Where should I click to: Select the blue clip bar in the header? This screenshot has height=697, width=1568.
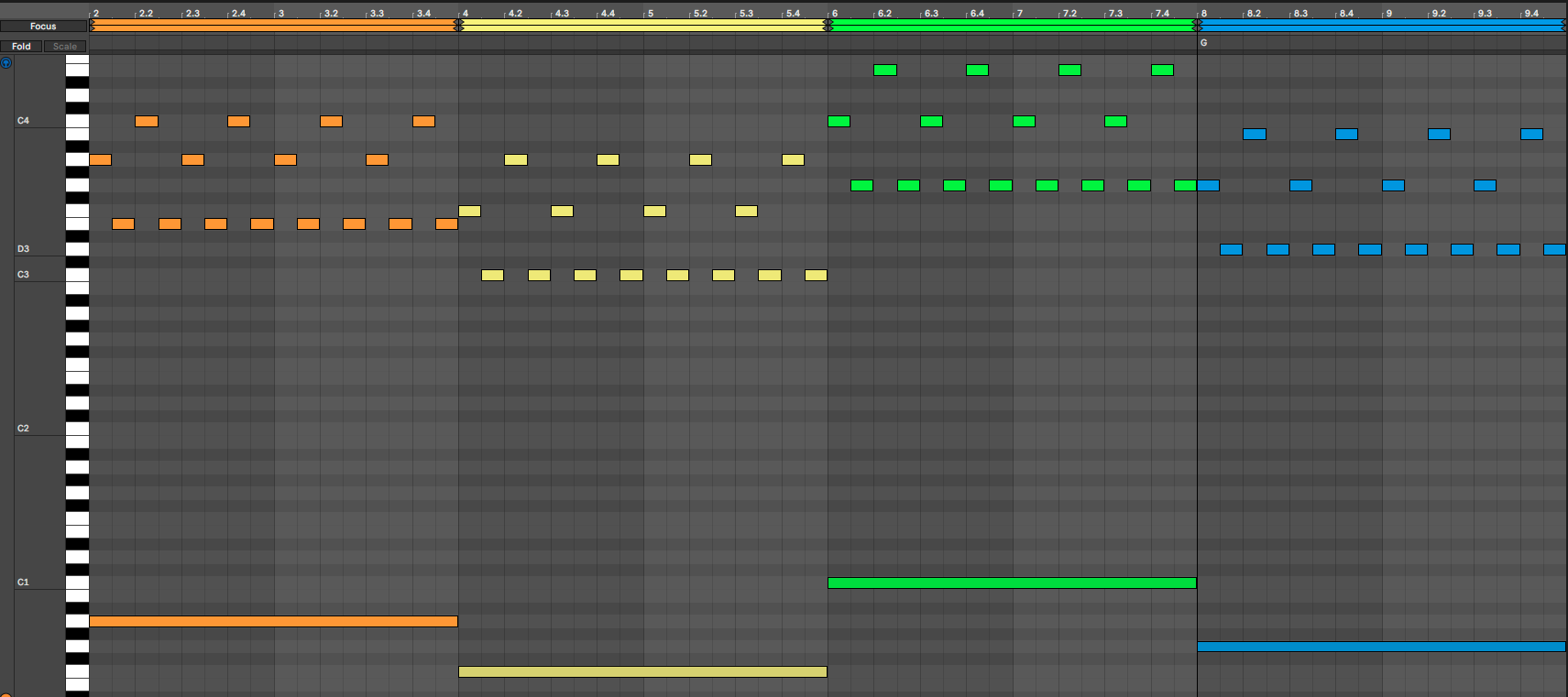pyautogui.click(x=1381, y=27)
